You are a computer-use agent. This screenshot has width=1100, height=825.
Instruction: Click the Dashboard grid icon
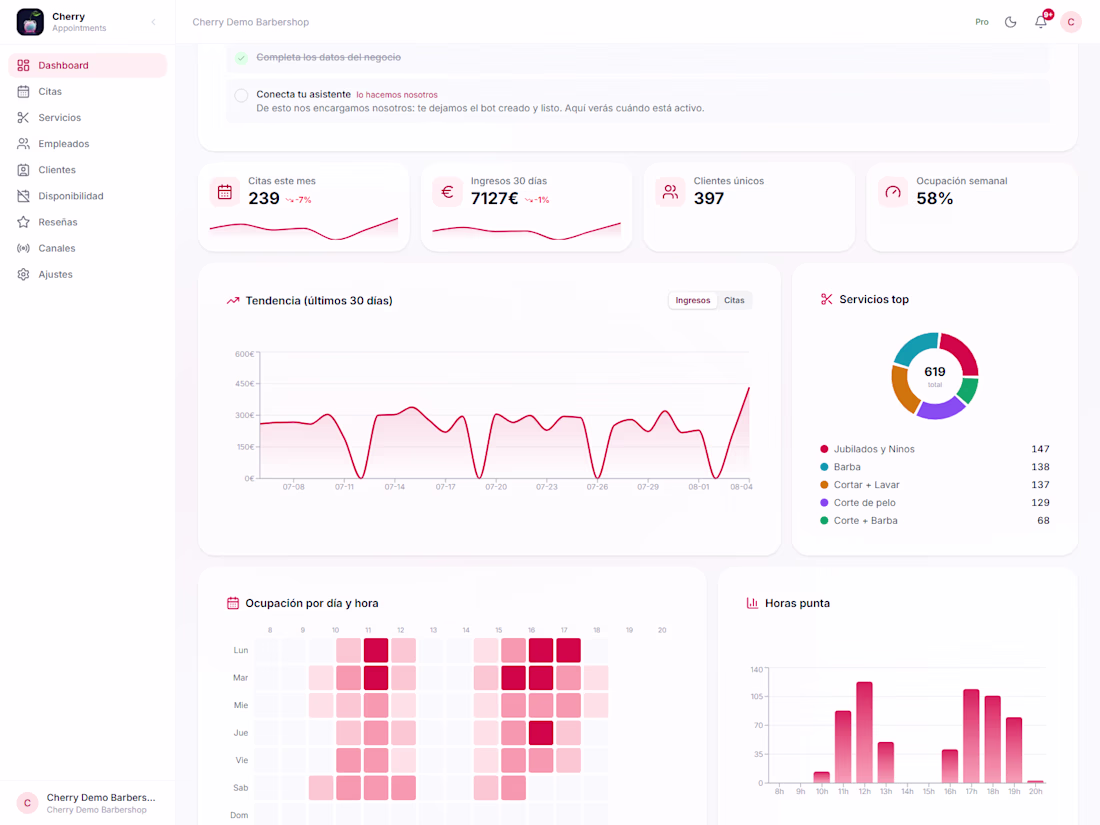click(23, 65)
